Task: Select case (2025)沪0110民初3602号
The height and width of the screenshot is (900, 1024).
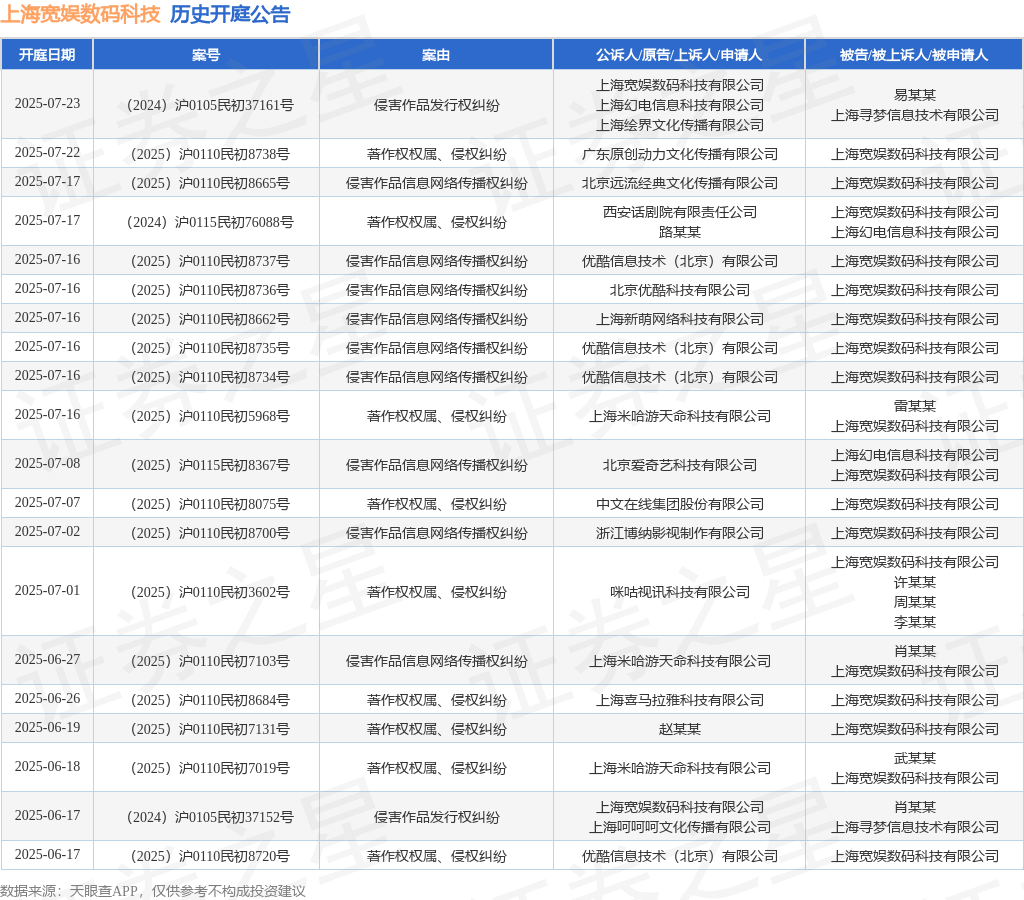Action: tap(210, 592)
